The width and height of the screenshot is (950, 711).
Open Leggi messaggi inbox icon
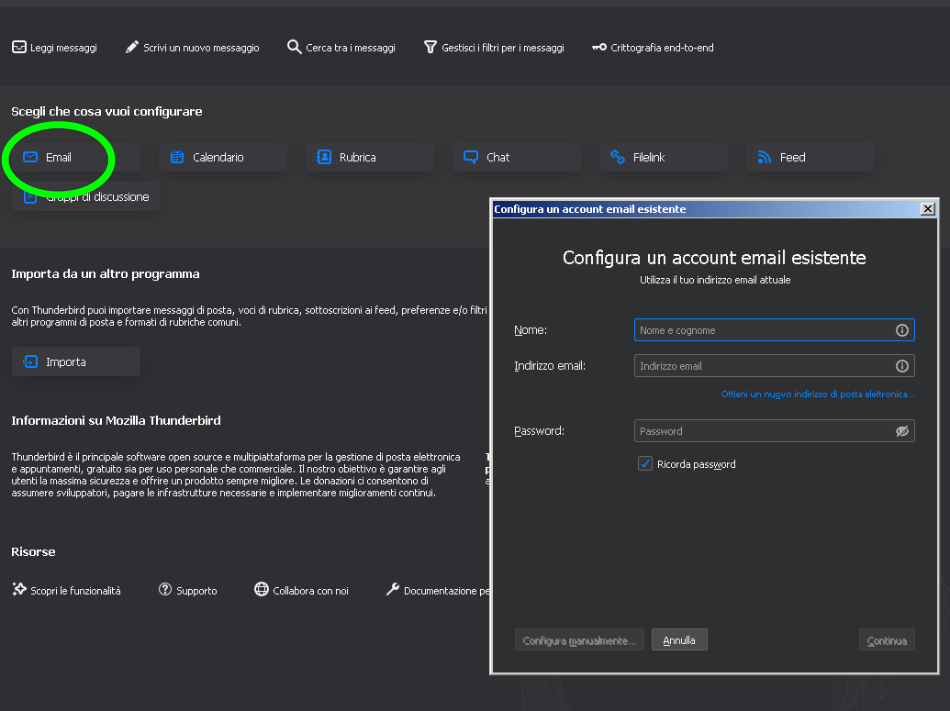click(19, 47)
